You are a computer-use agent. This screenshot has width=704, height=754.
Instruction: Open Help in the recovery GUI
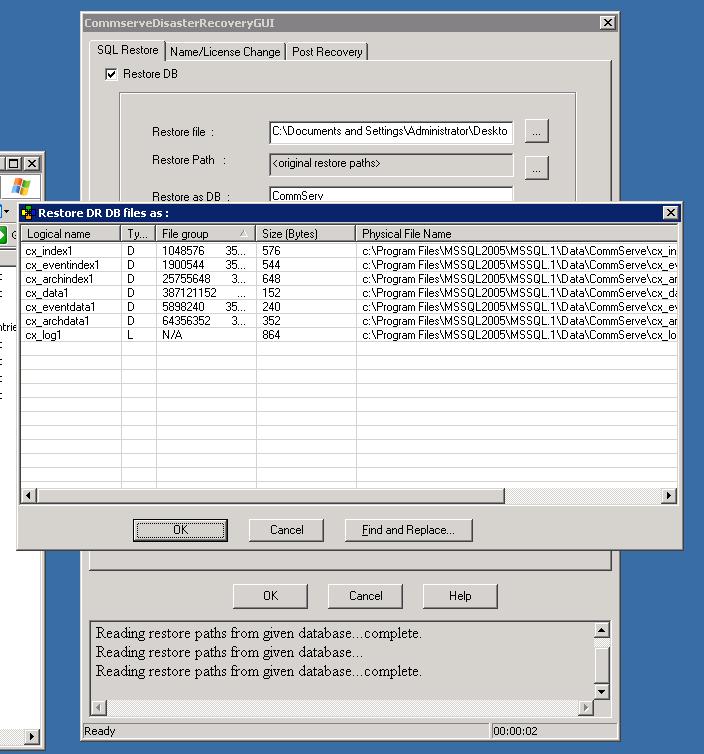(x=460, y=596)
